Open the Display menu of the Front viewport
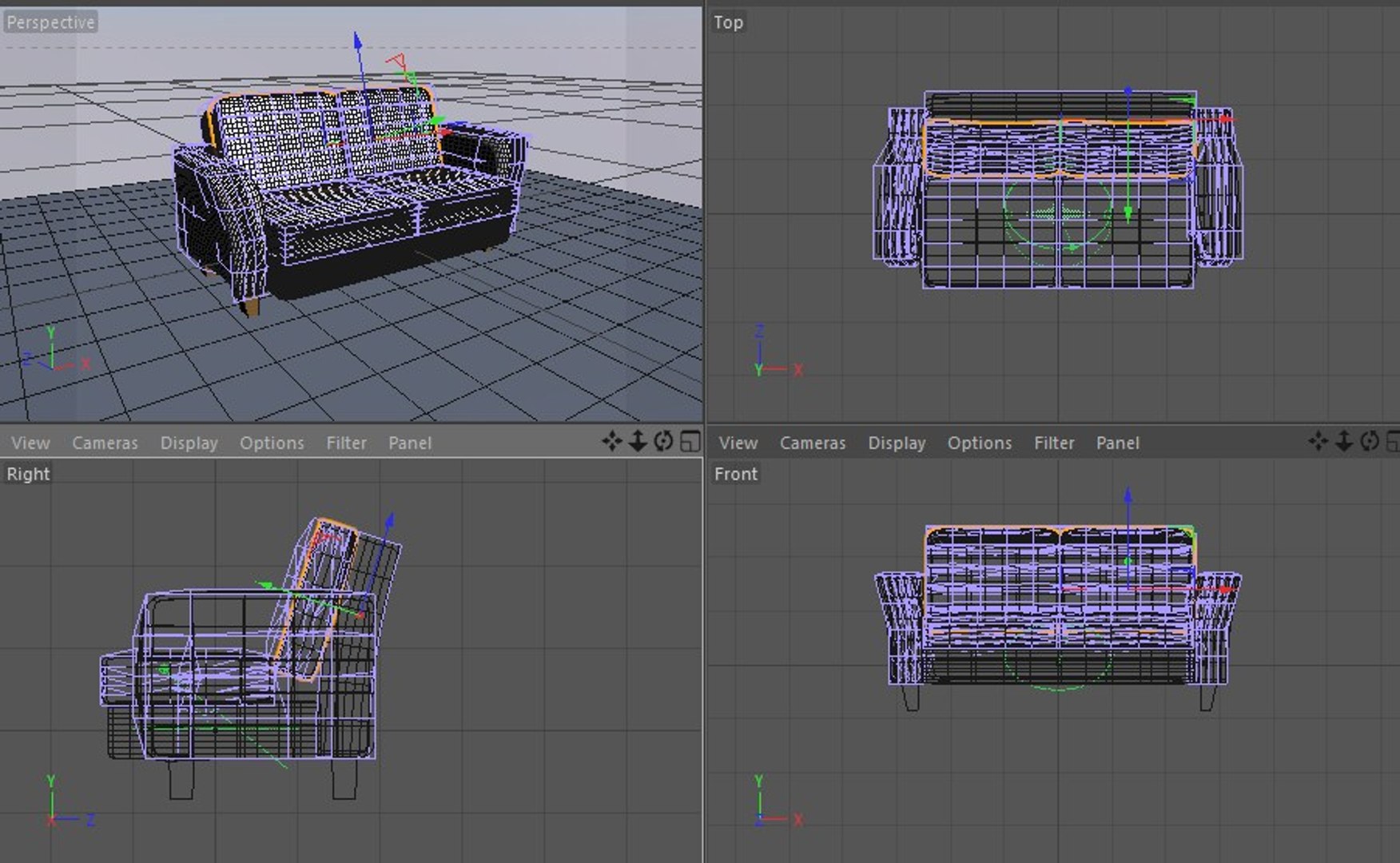This screenshot has width=1400, height=863. tap(897, 443)
